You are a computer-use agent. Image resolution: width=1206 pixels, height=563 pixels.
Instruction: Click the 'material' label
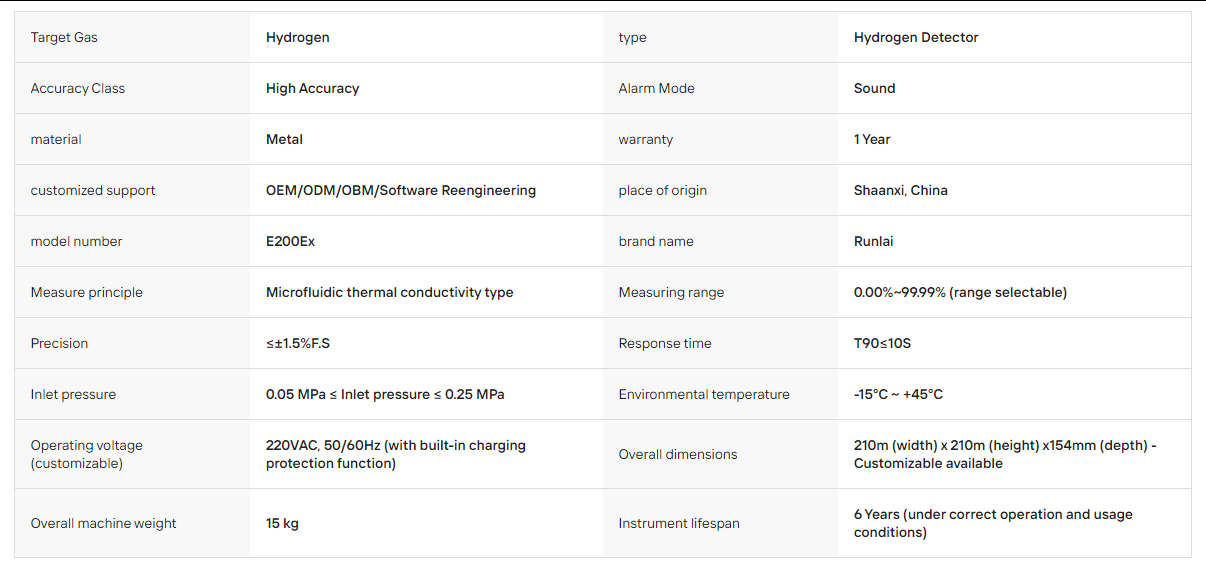coord(56,139)
